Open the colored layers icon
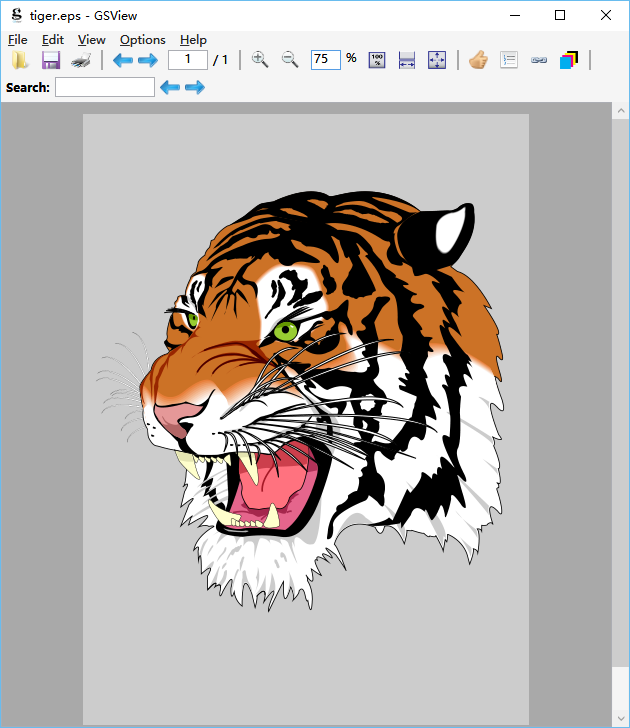 tap(569, 60)
